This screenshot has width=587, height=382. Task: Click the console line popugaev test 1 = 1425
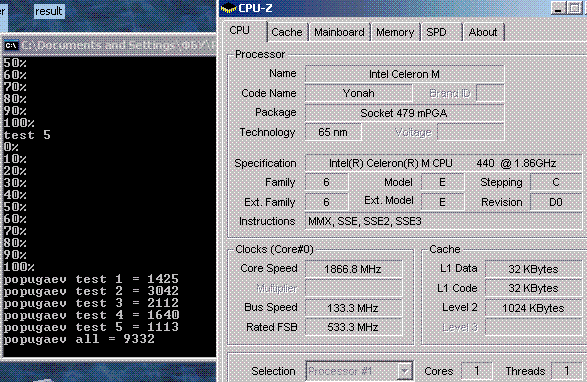tap(91, 279)
